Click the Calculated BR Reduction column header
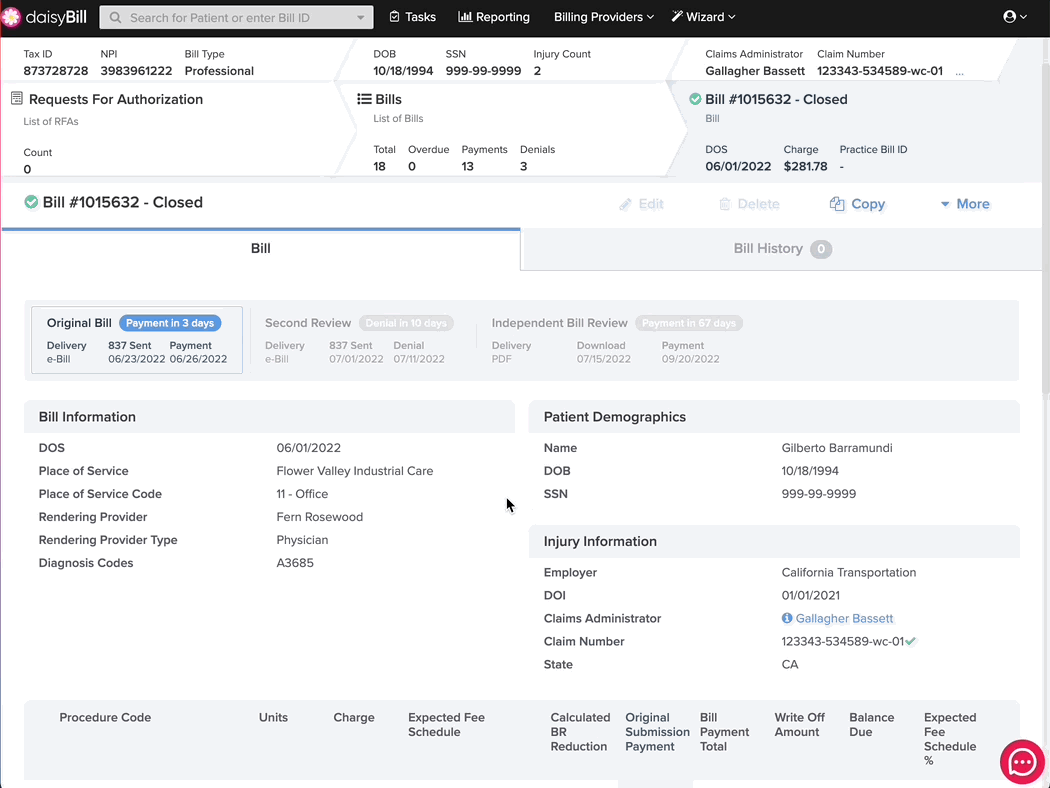 click(580, 732)
